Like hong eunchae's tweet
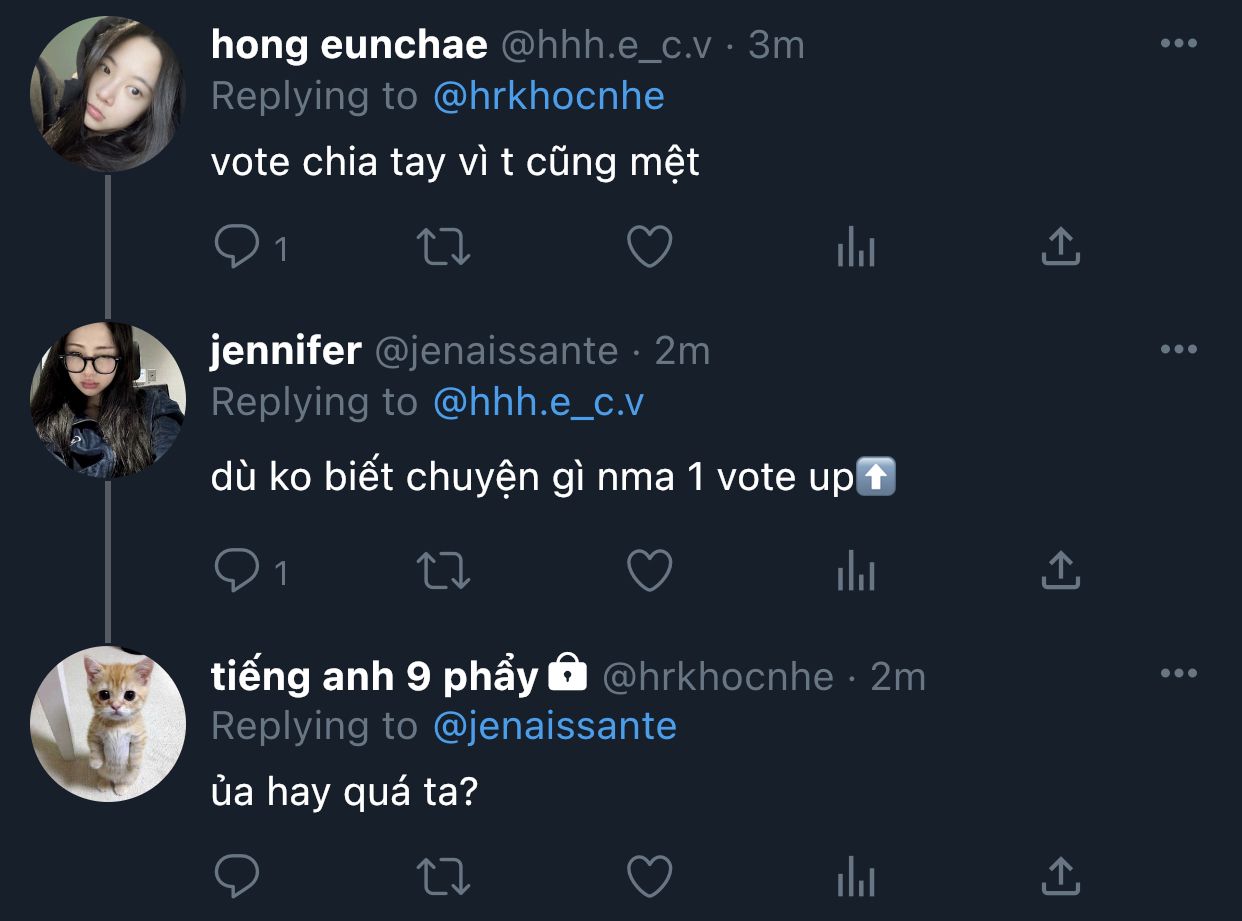 tap(649, 247)
